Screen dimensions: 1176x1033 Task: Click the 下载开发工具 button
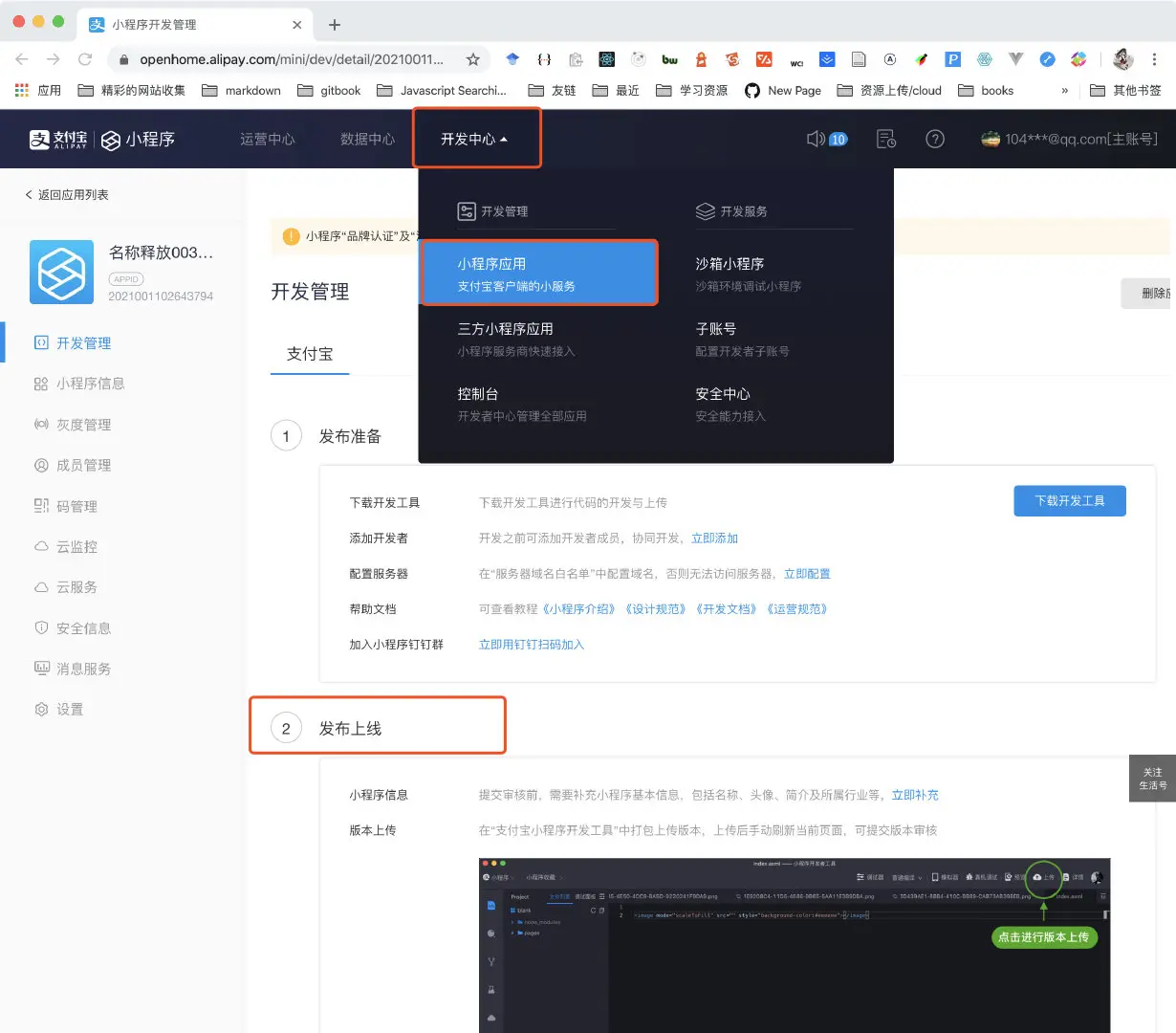[1070, 501]
